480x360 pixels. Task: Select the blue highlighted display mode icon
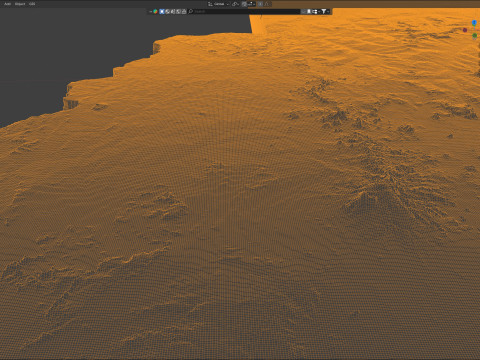tap(162, 12)
